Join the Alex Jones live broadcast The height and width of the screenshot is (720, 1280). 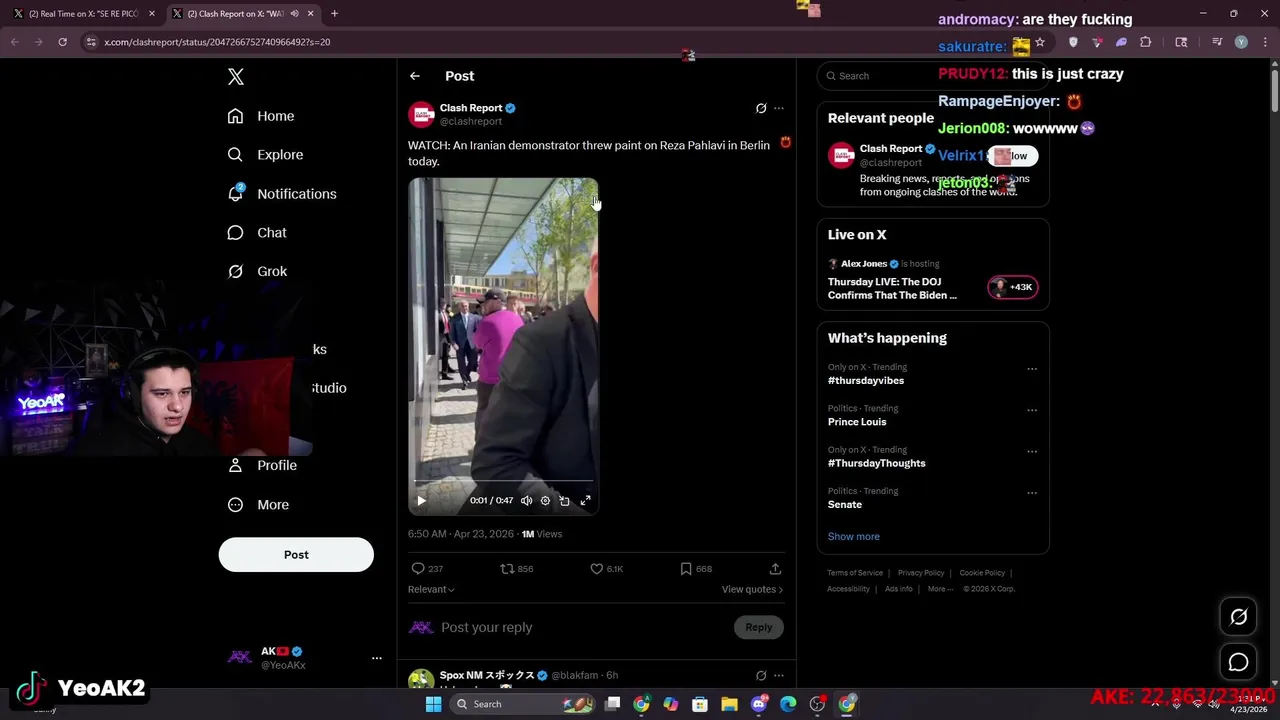[x=933, y=279]
